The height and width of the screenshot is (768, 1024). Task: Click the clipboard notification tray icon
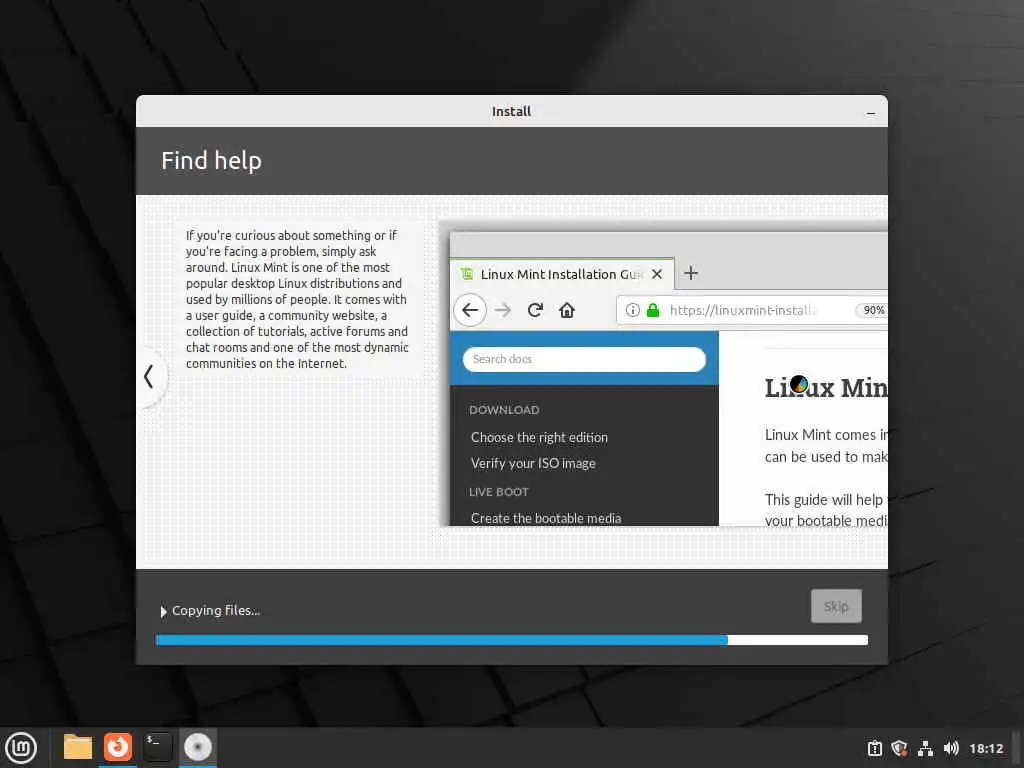(874, 748)
